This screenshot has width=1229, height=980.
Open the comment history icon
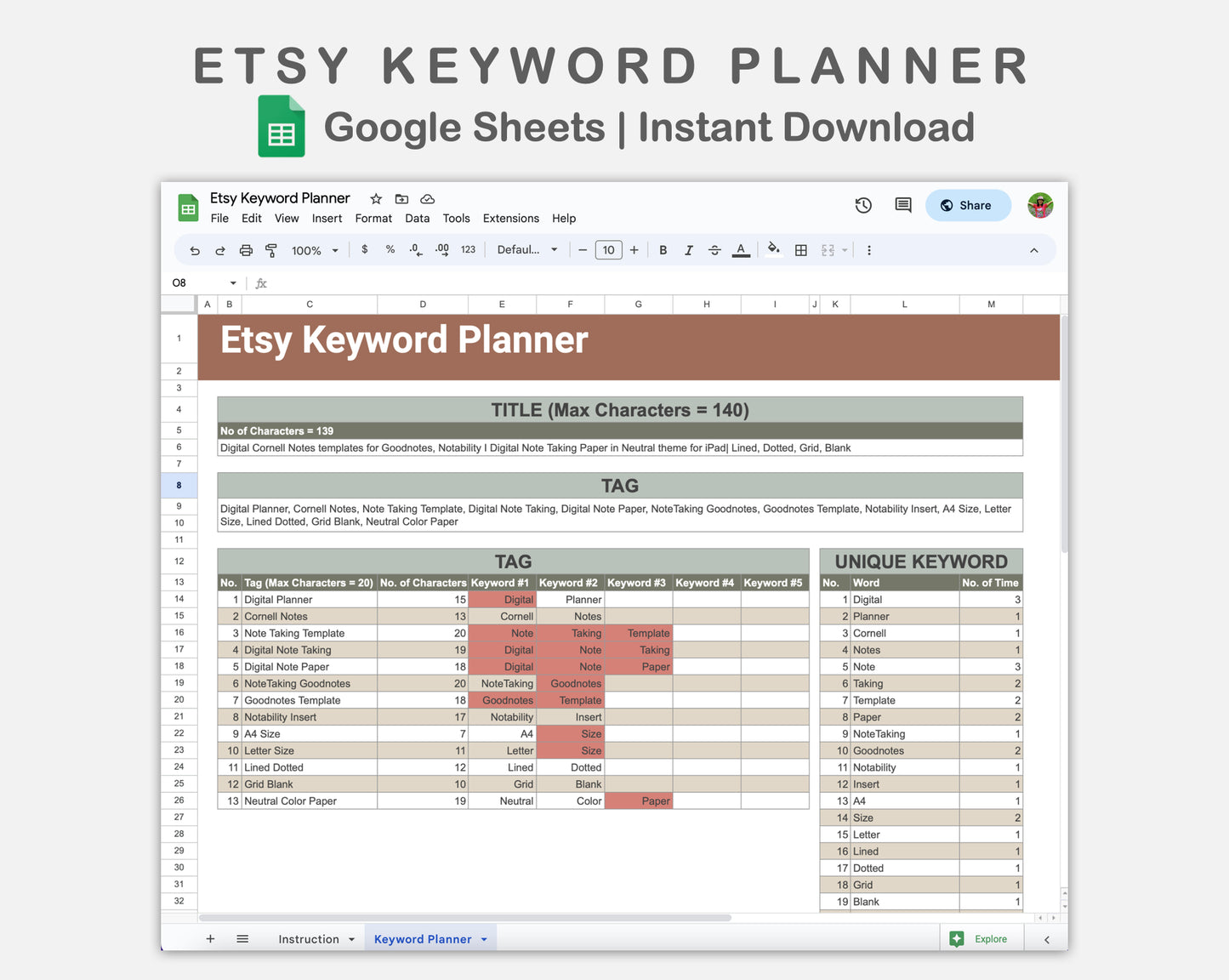click(x=902, y=205)
